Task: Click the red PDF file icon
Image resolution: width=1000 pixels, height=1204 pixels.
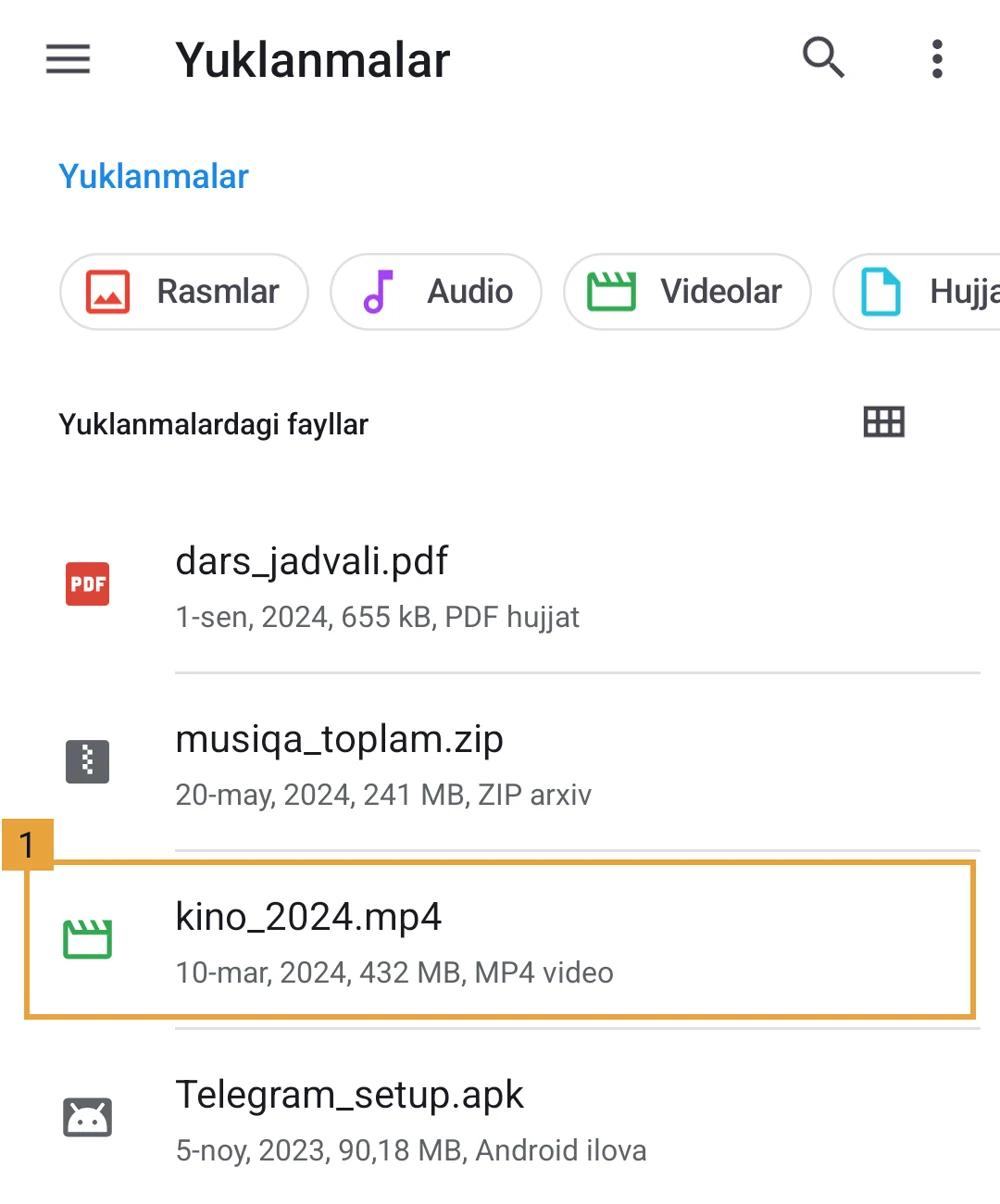Action: [88, 584]
